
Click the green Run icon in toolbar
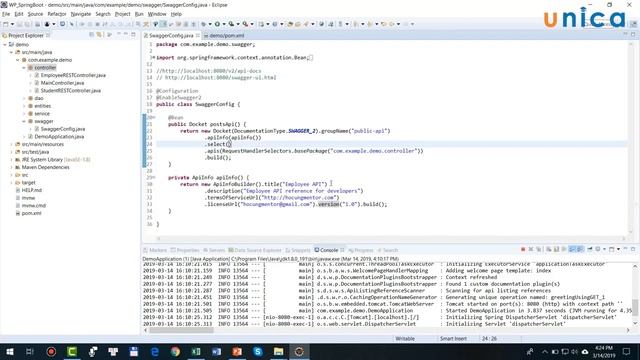[217, 24]
